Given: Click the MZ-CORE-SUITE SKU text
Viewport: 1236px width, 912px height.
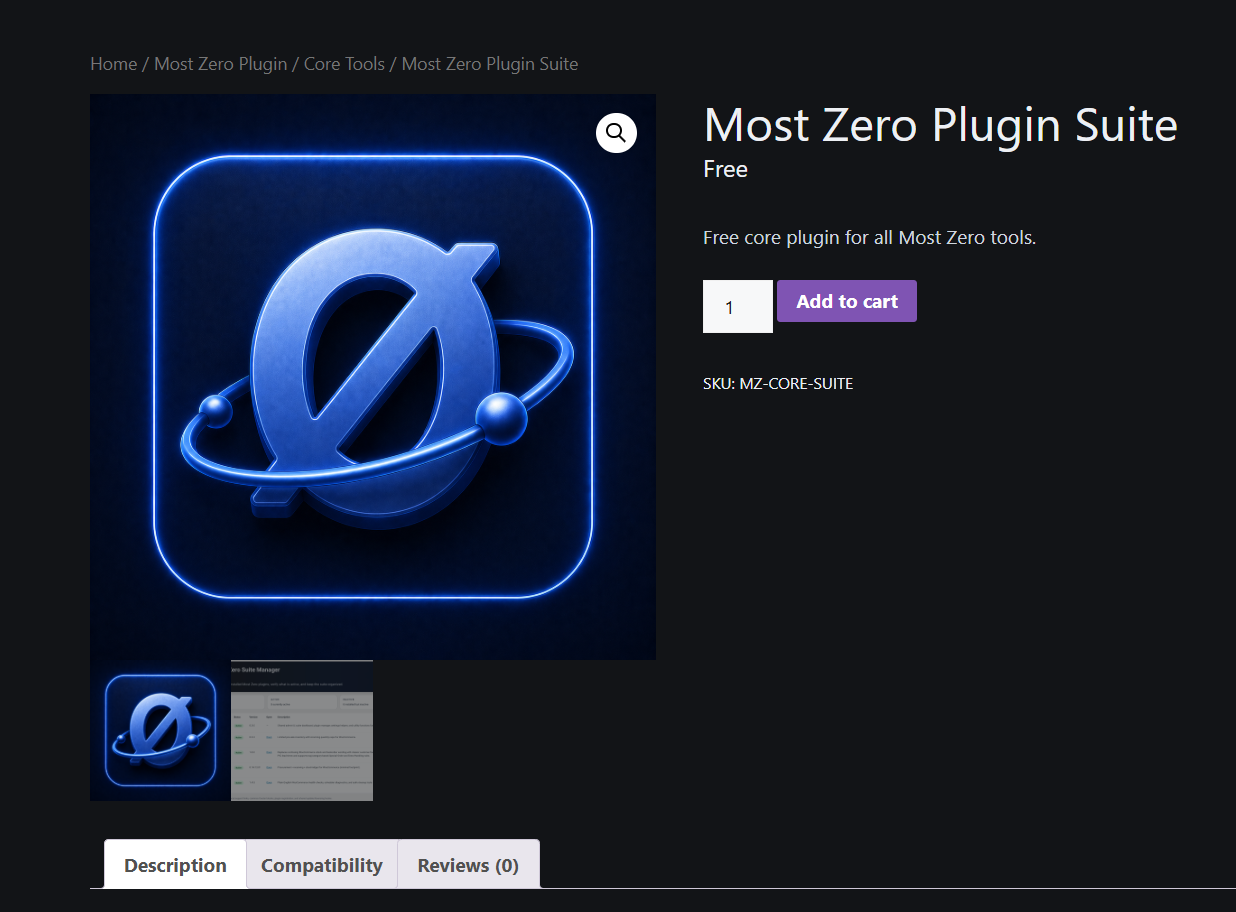Looking at the screenshot, I should (x=796, y=384).
